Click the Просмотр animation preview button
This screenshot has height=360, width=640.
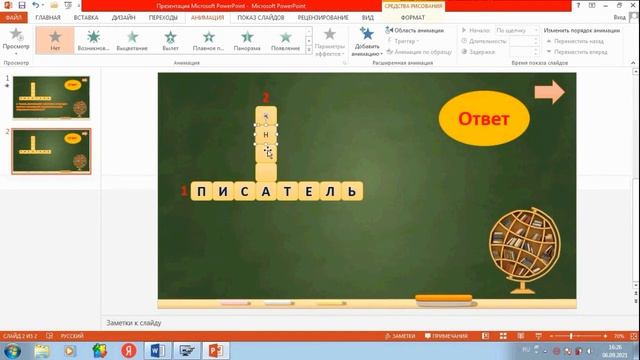16,41
